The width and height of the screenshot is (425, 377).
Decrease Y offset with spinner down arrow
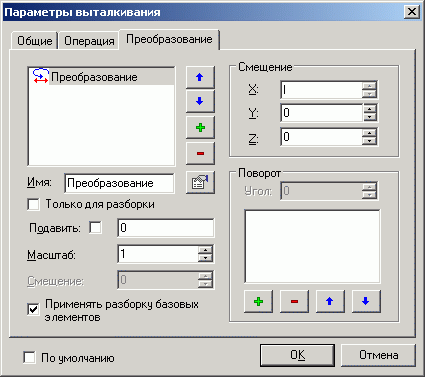pyautogui.click(x=369, y=117)
